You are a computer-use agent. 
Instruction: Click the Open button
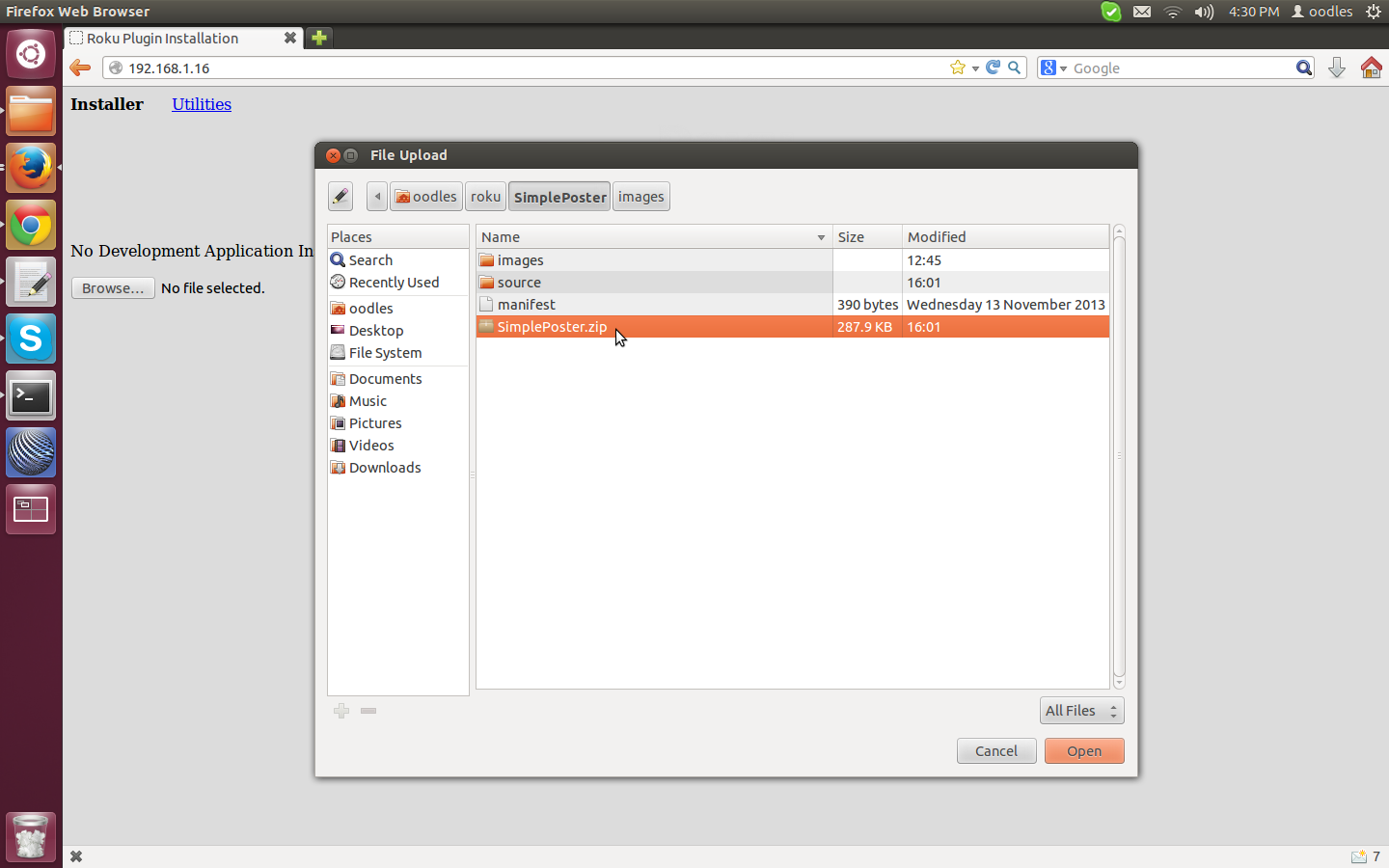1084,751
